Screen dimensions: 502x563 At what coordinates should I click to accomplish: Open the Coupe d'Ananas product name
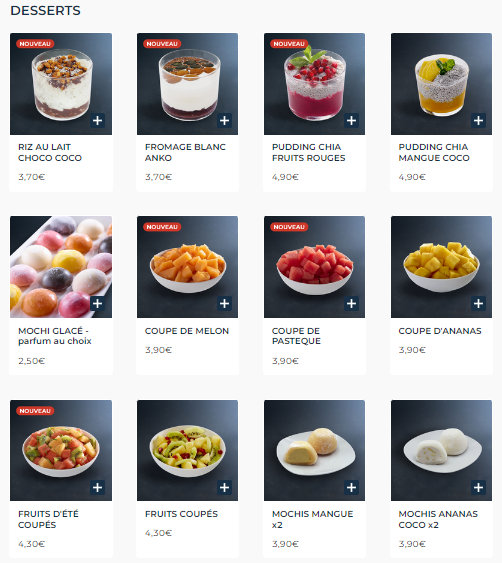point(440,331)
